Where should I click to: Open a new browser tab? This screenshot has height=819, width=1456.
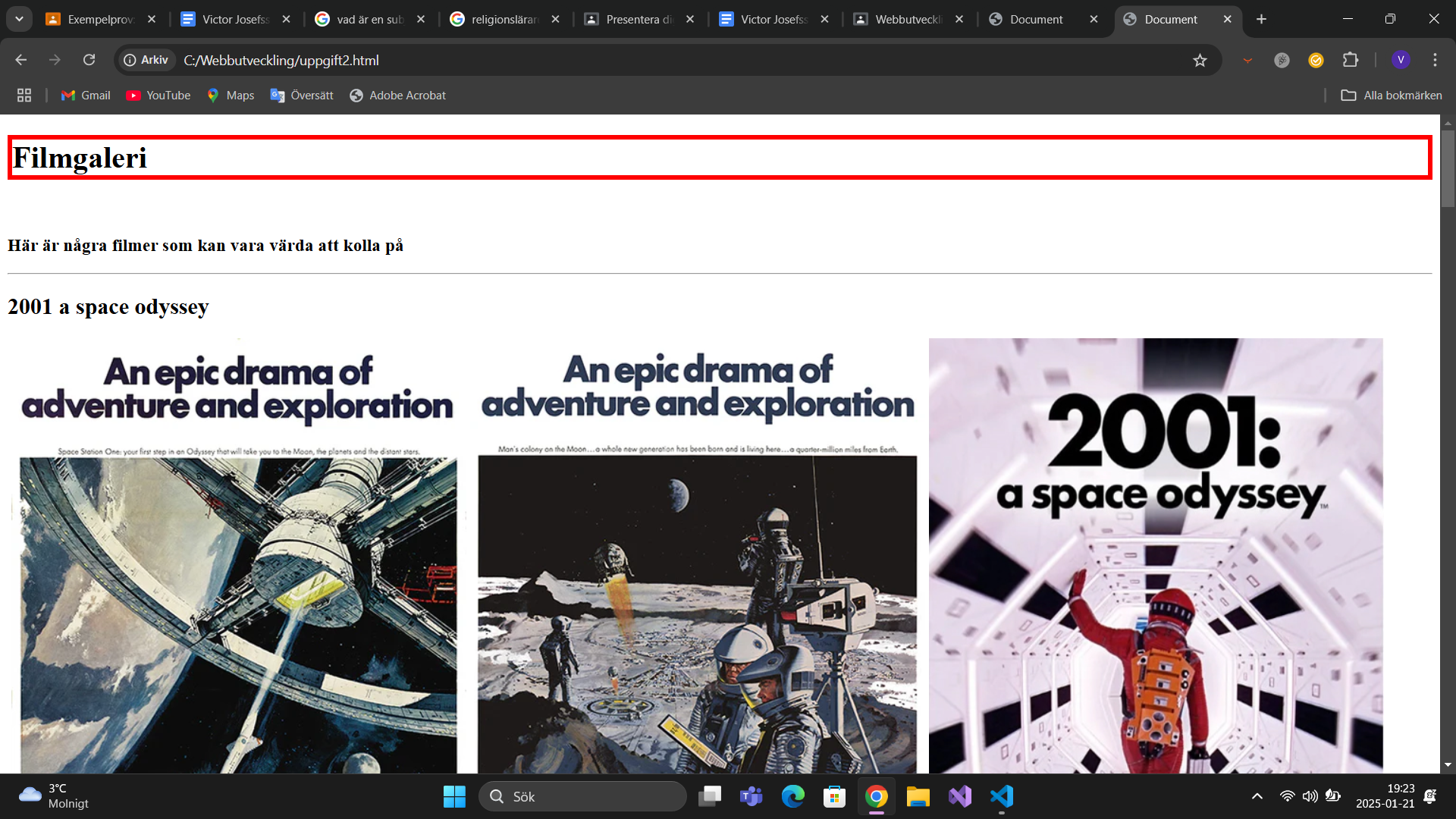[1261, 19]
